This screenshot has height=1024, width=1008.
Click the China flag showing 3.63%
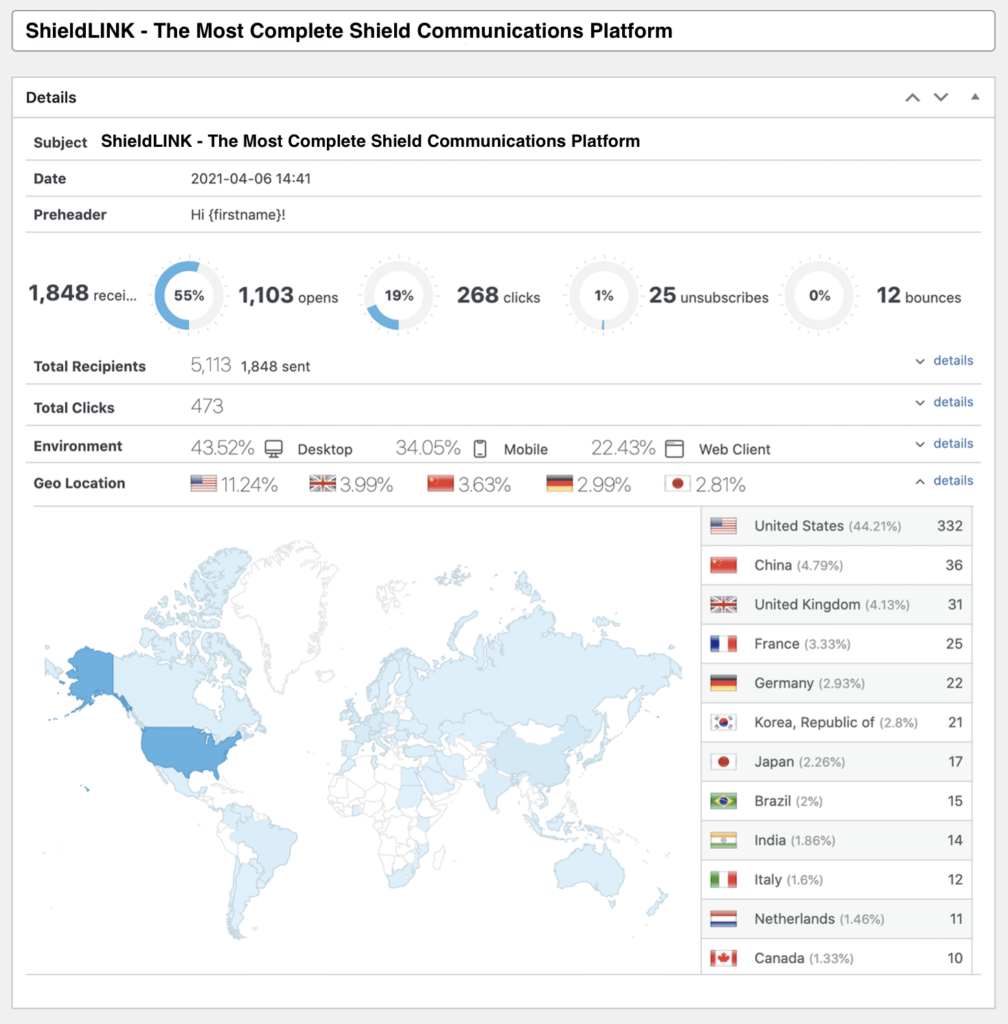click(x=441, y=483)
